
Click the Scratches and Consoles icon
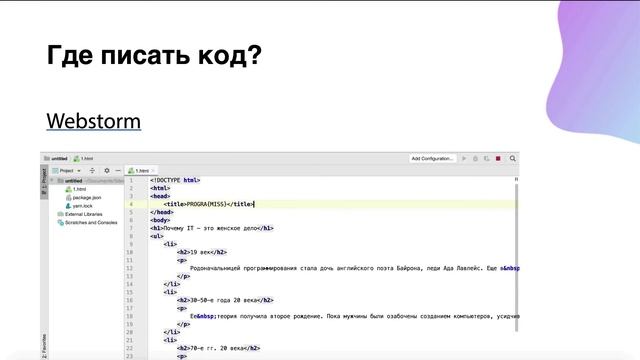point(61,223)
